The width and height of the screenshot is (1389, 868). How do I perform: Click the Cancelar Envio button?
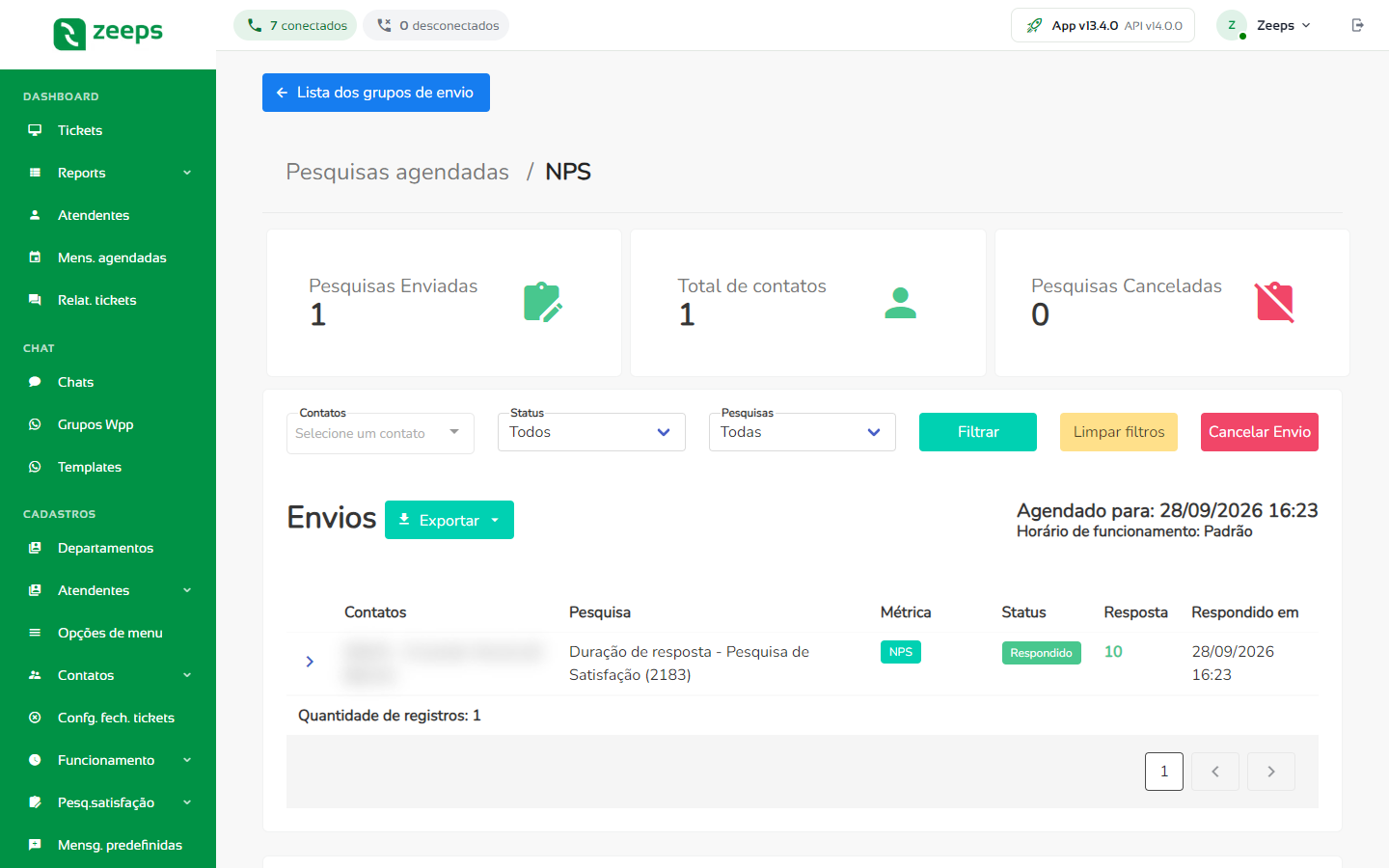coord(1260,432)
